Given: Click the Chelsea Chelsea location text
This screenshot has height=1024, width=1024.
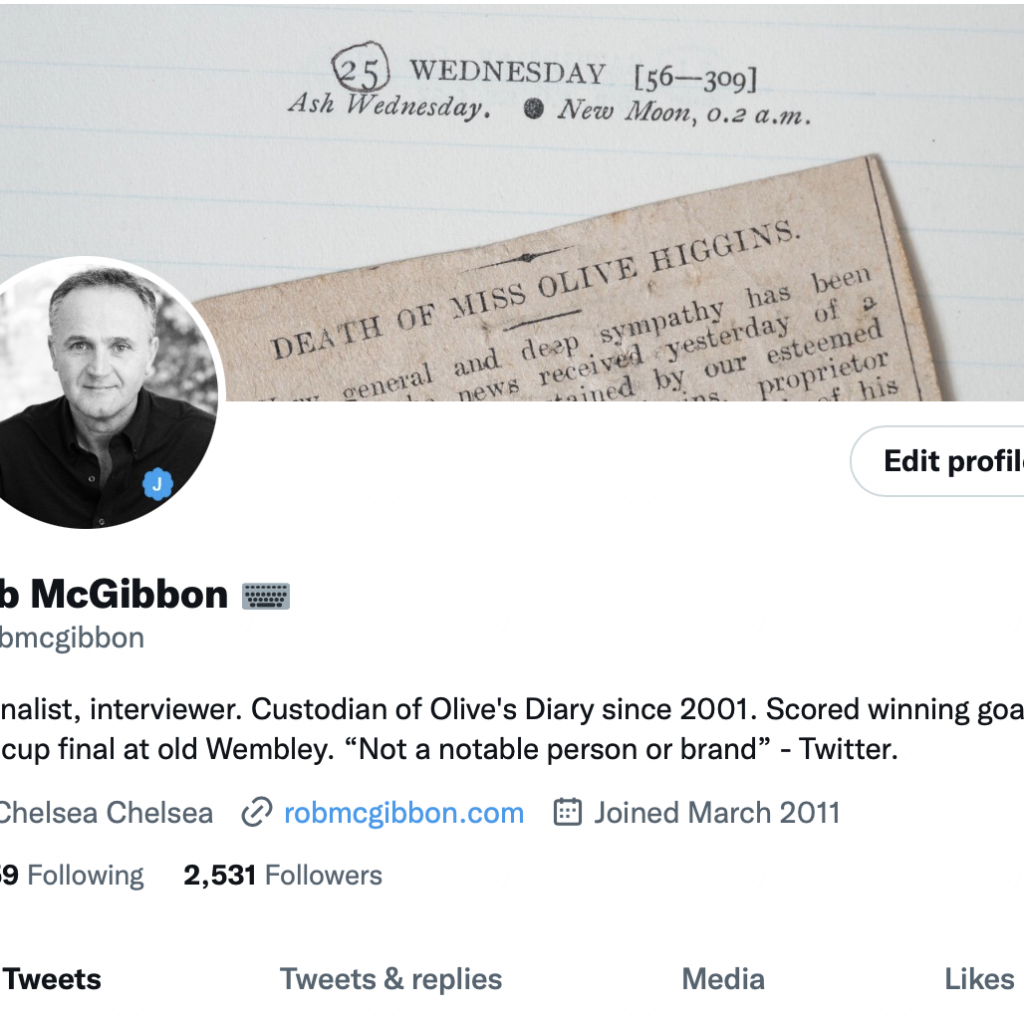Looking at the screenshot, I should pyautogui.click(x=106, y=813).
